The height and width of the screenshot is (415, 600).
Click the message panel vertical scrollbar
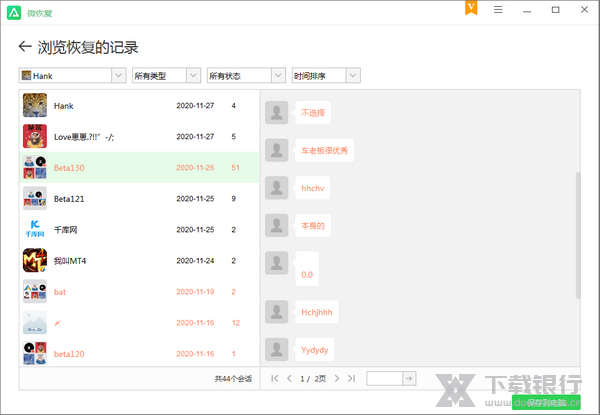578,235
